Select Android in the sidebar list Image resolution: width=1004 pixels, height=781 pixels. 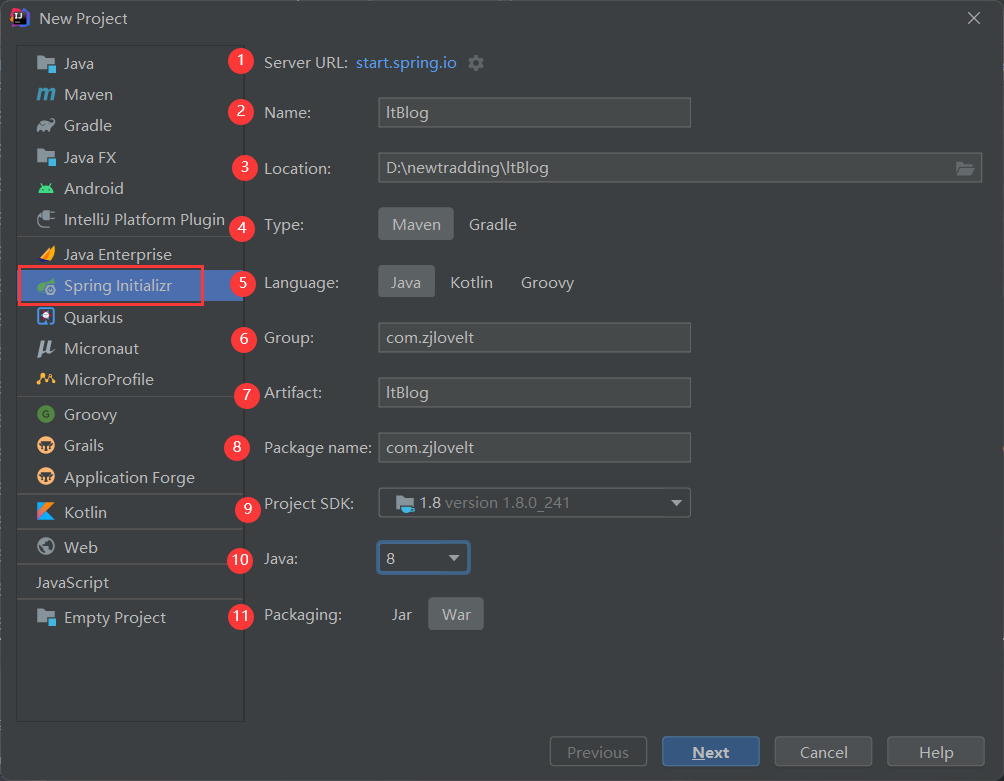pyautogui.click(x=131, y=188)
